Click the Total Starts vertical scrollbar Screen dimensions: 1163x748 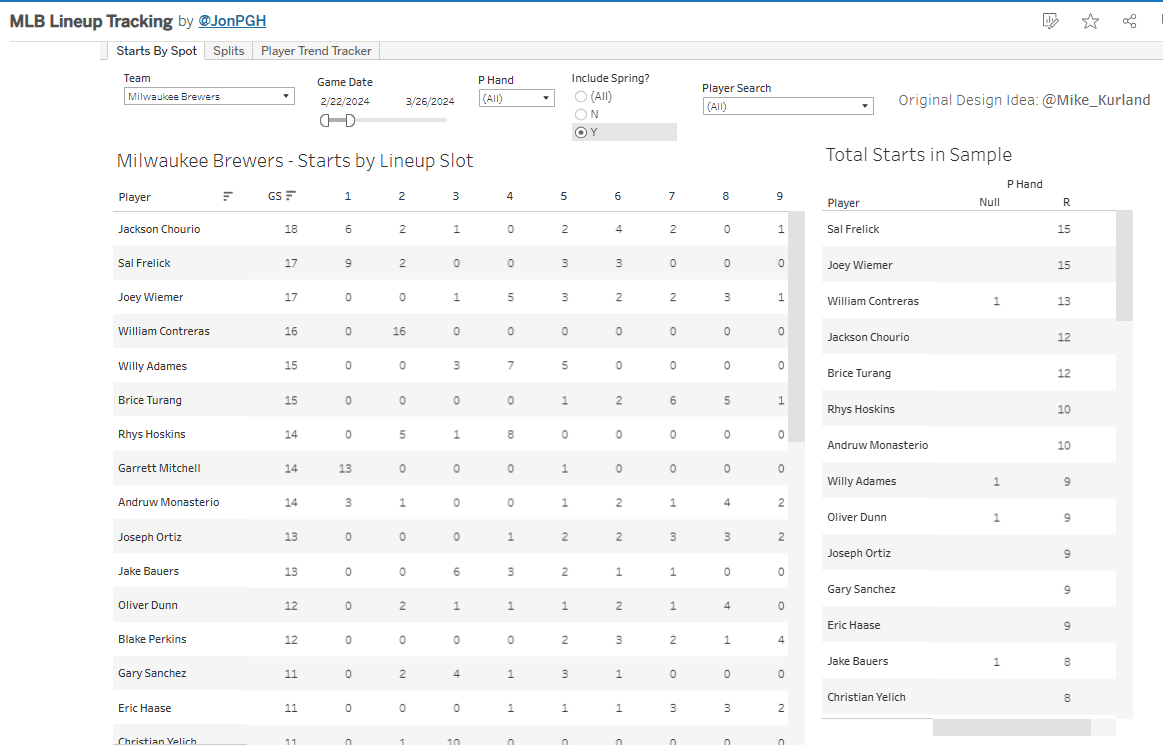click(x=1124, y=266)
